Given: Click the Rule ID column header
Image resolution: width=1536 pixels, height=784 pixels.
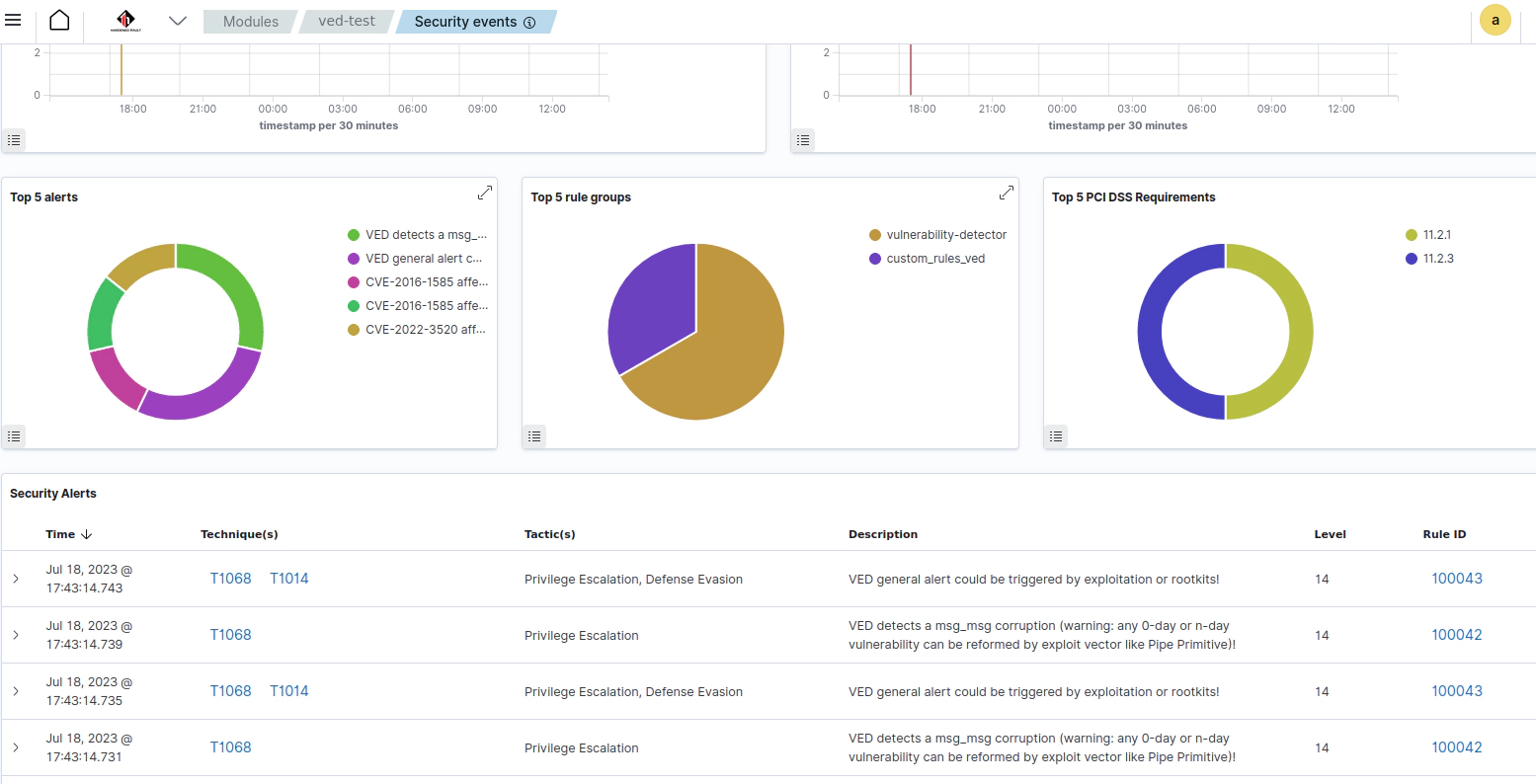Looking at the screenshot, I should [x=1444, y=534].
